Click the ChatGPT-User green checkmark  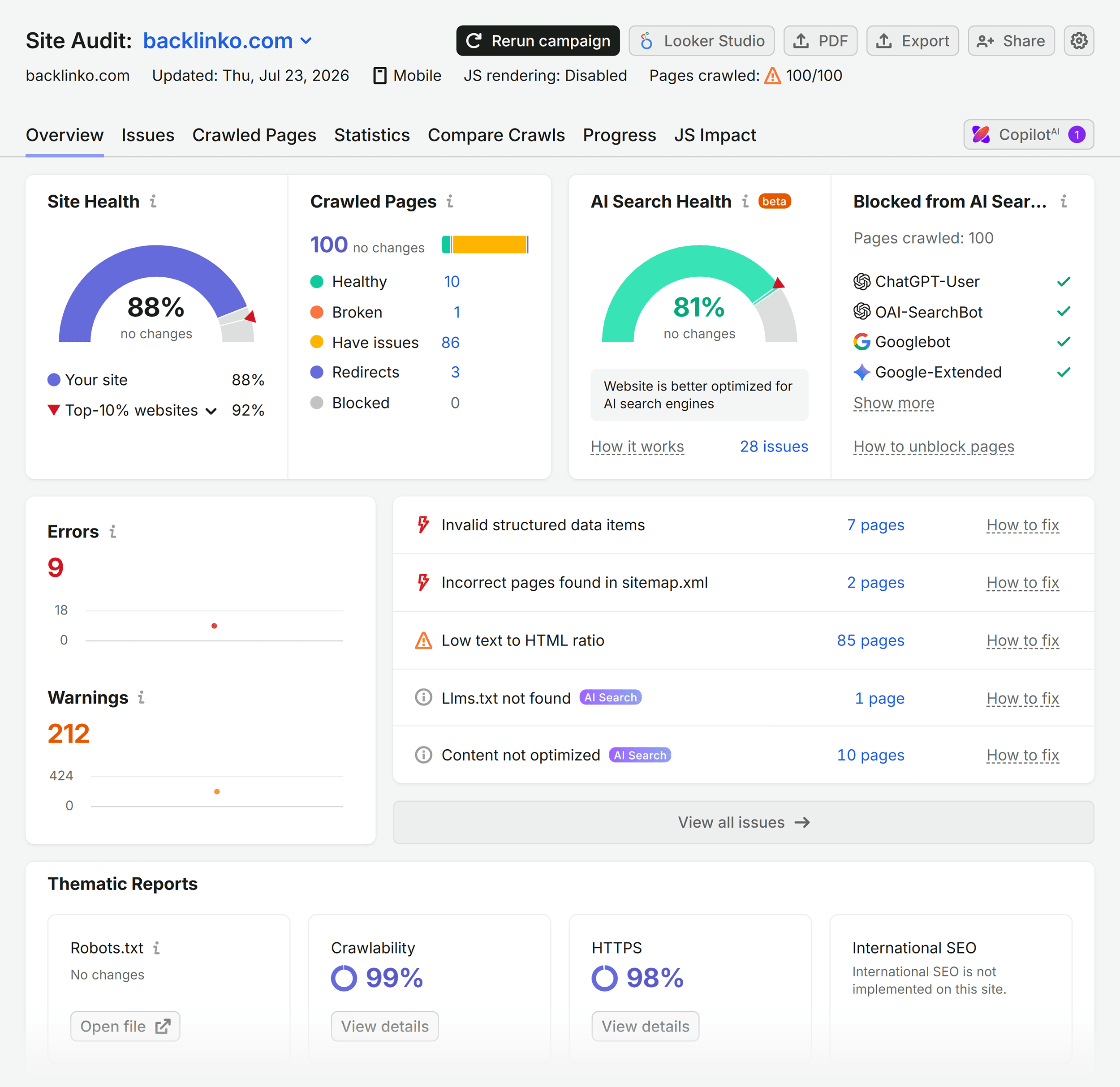(1064, 281)
